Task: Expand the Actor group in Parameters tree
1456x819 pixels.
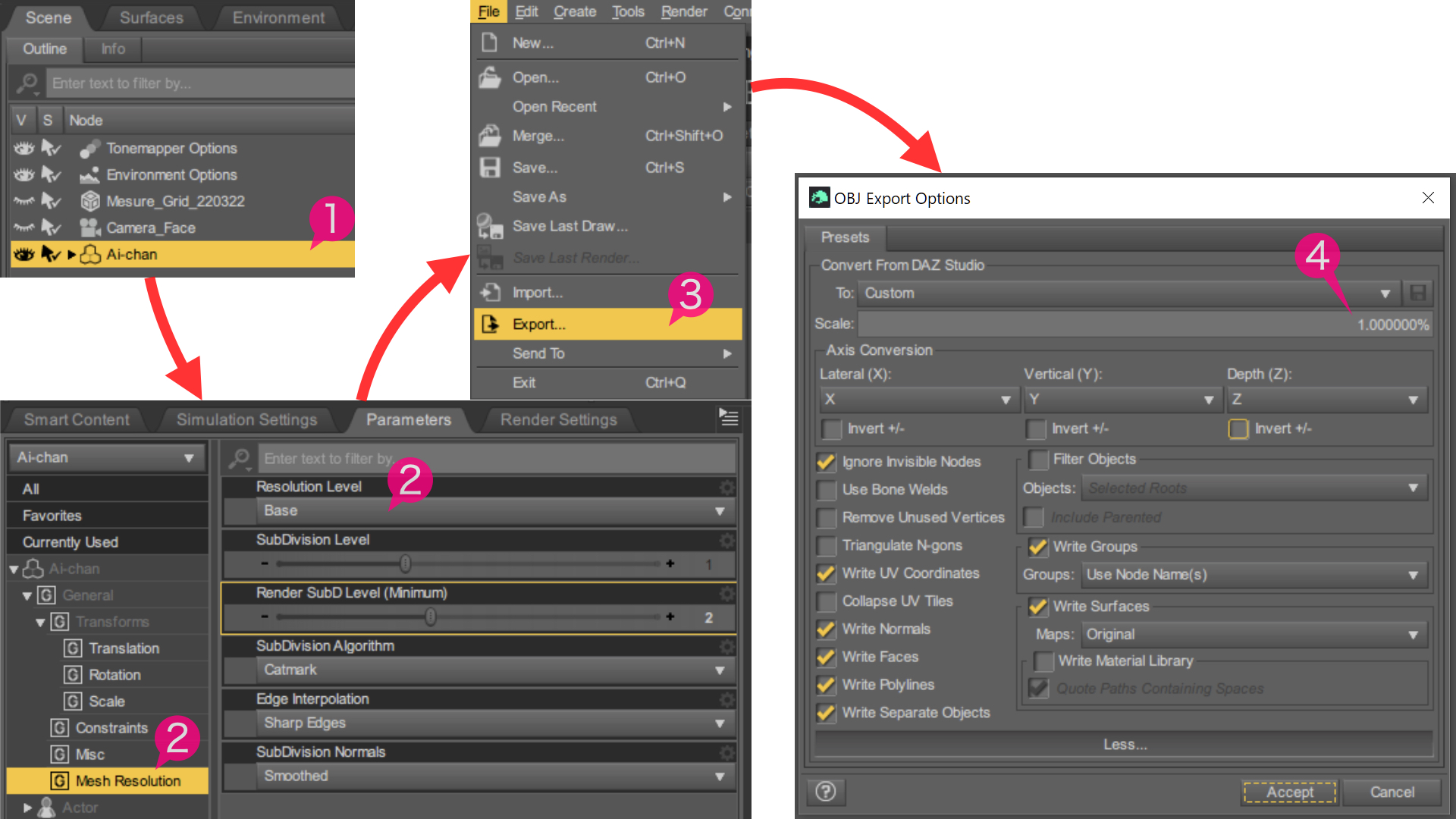Action: coord(27,808)
